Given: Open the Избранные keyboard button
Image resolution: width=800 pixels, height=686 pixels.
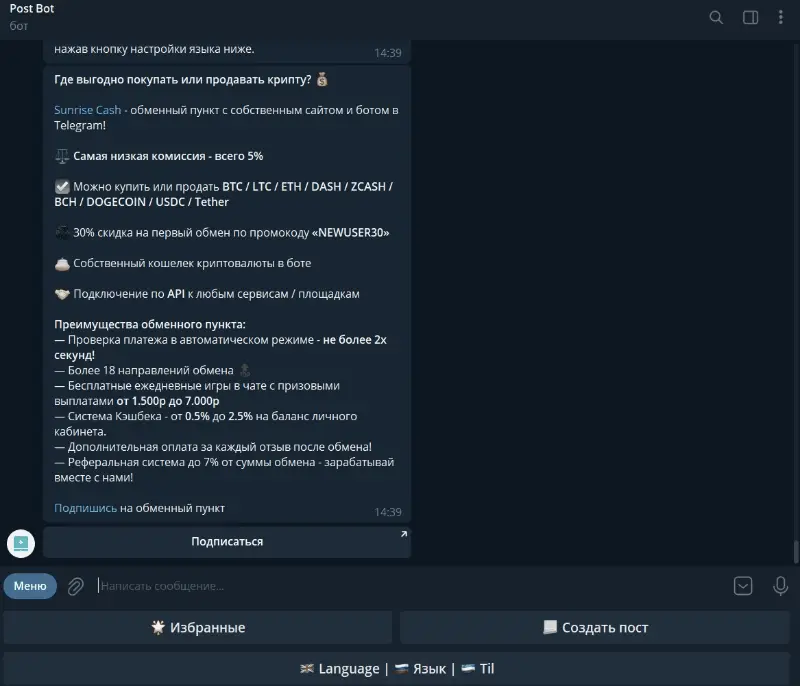Looking at the screenshot, I should (198, 627).
